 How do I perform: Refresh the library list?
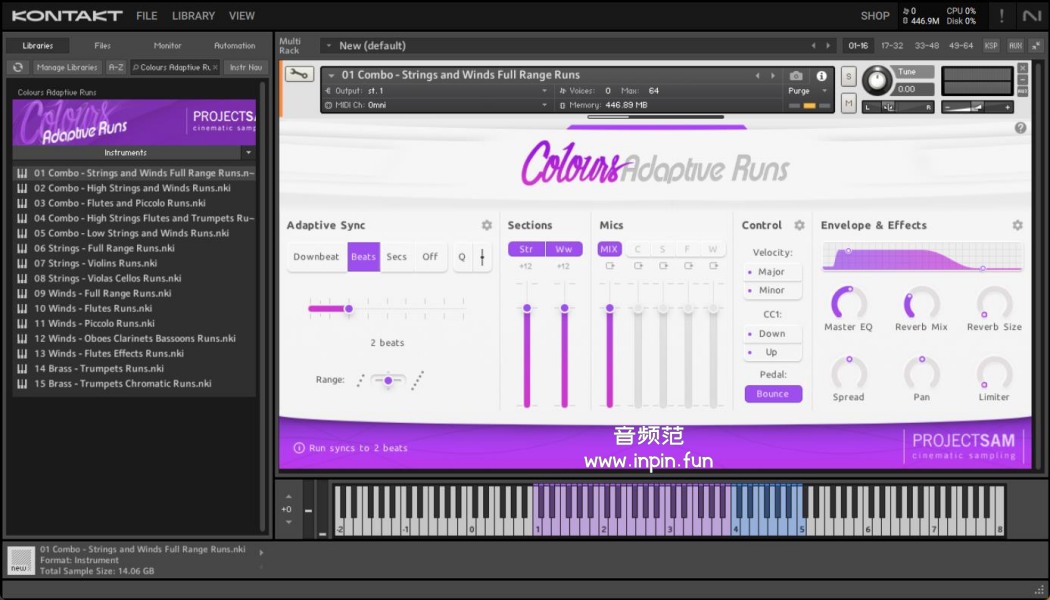tap(17, 68)
